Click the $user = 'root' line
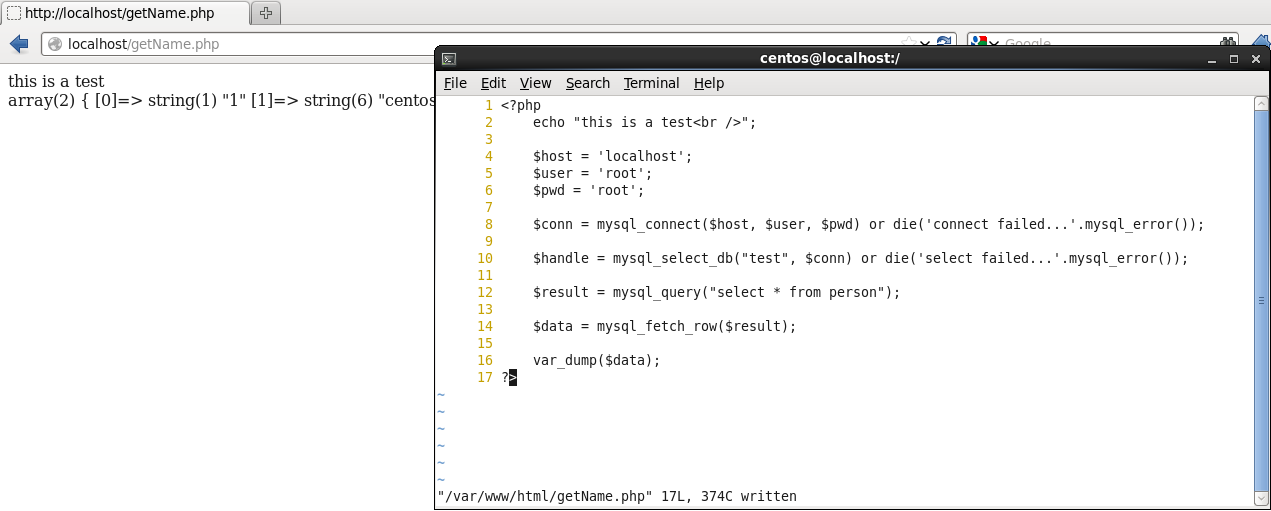The width and height of the screenshot is (1271, 511). point(593,173)
